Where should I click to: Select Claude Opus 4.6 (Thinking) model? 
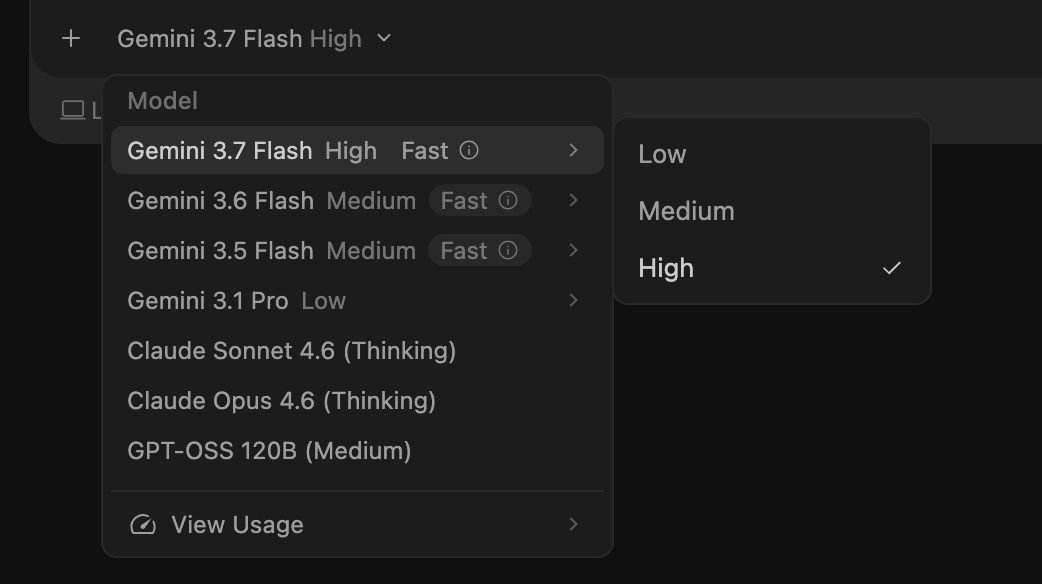coord(358,401)
